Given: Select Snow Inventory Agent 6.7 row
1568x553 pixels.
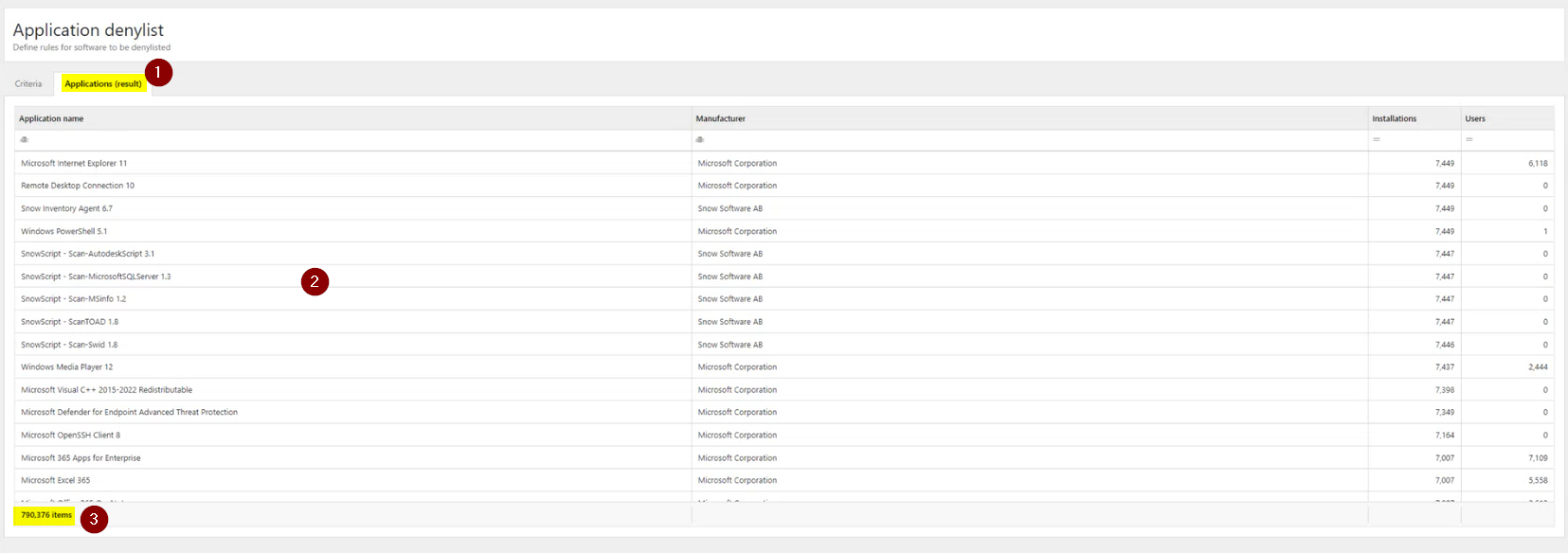Looking at the screenshot, I should pos(784,208).
